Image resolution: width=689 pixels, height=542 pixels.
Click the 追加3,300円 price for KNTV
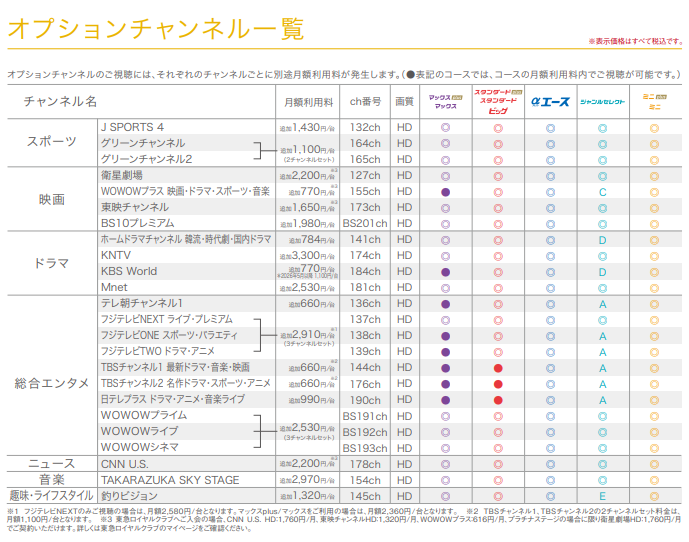[x=307, y=255]
